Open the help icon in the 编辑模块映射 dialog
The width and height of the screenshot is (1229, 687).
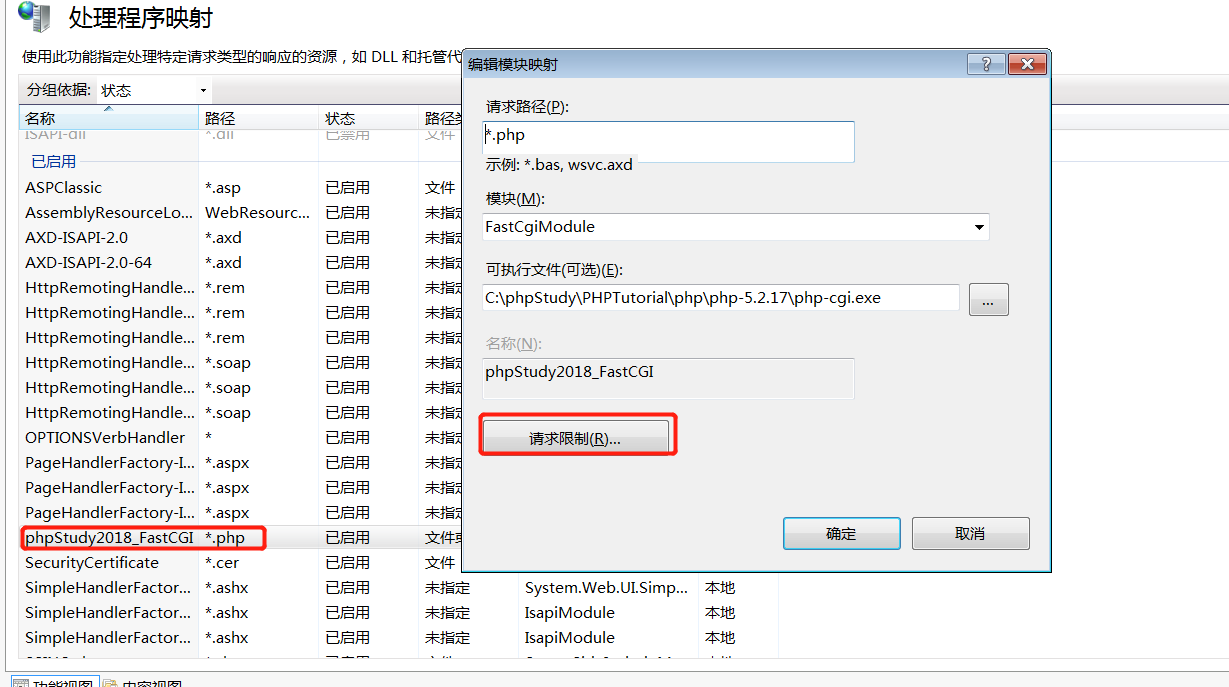coord(986,63)
